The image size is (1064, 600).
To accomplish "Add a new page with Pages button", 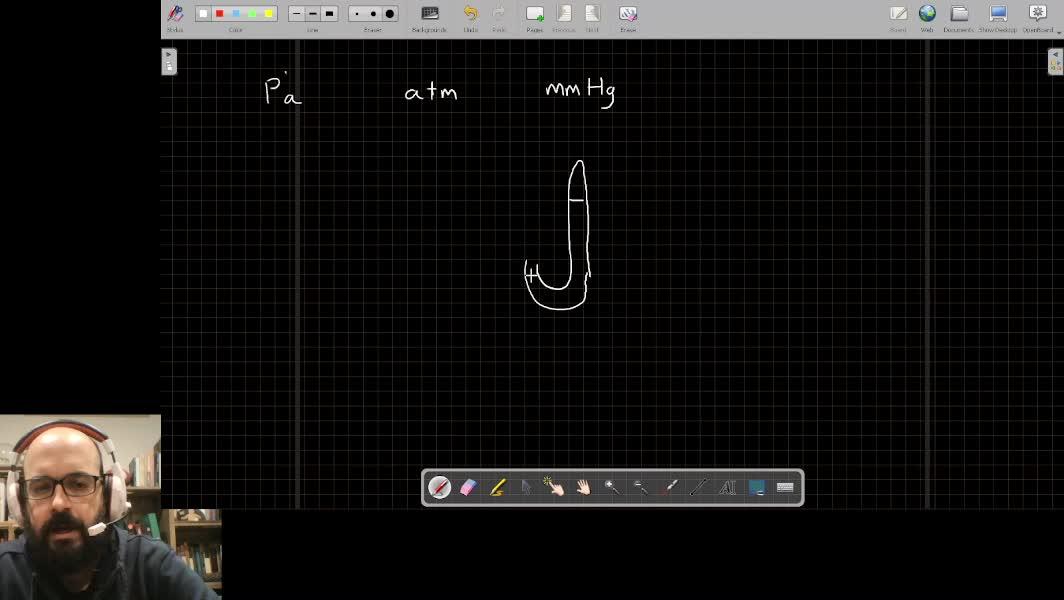I will coord(535,15).
